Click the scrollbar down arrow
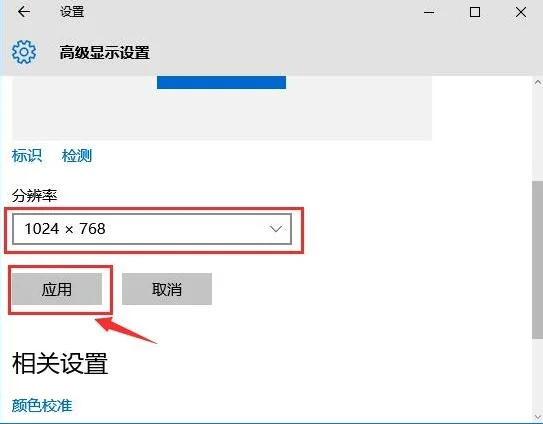 click(537, 417)
